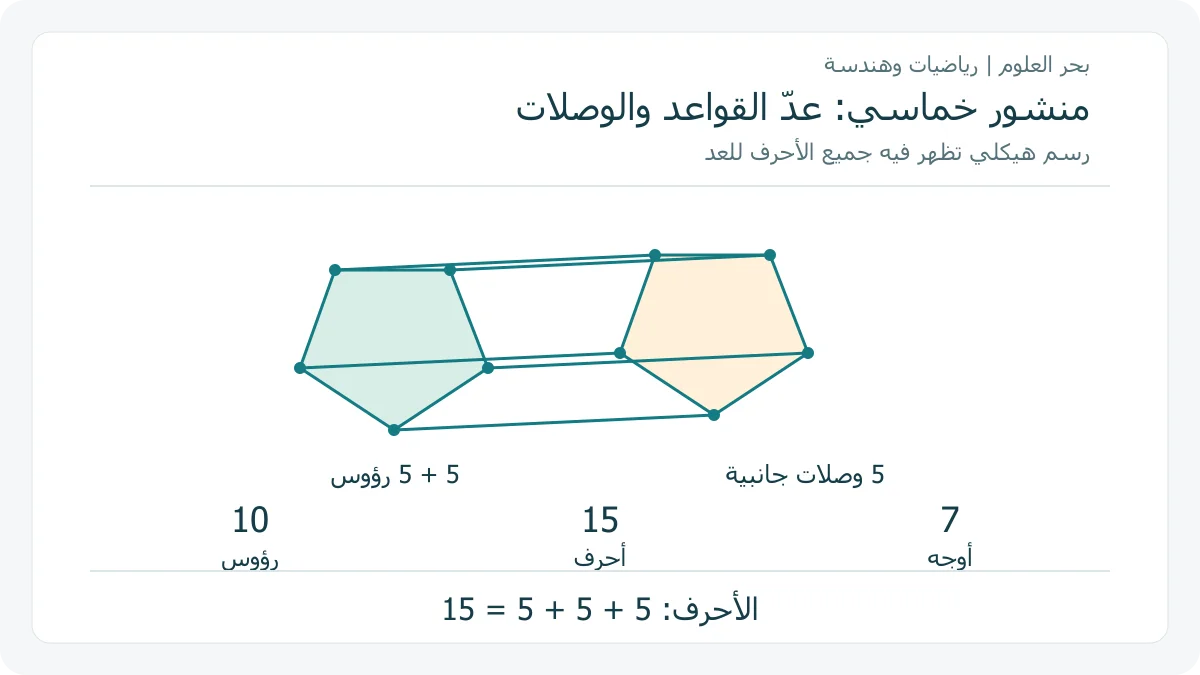Click the lower-right vertex of the green pentagon
The width and height of the screenshot is (1200, 675).
488,368
